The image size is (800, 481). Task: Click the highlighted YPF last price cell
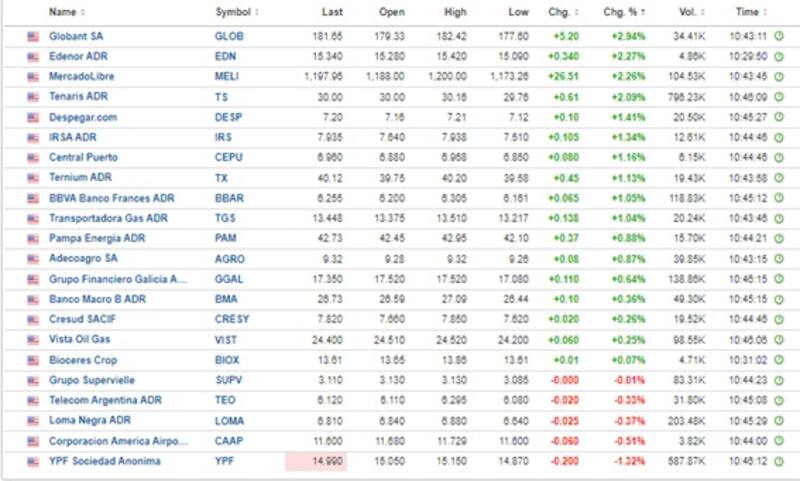[316, 461]
